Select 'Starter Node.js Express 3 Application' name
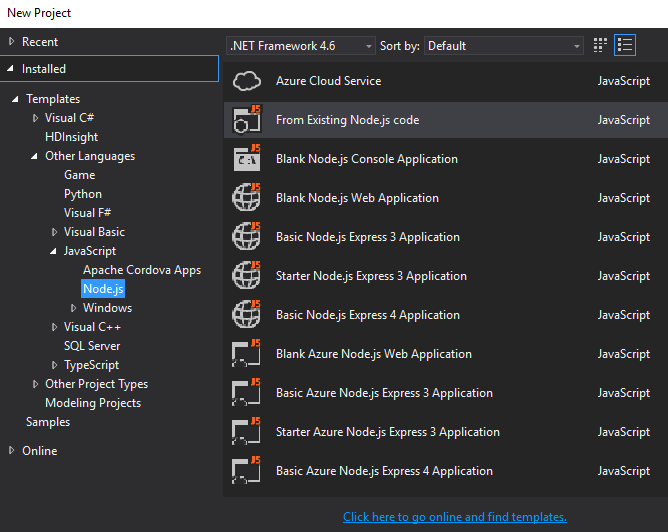The height and width of the screenshot is (532, 668). click(371, 276)
